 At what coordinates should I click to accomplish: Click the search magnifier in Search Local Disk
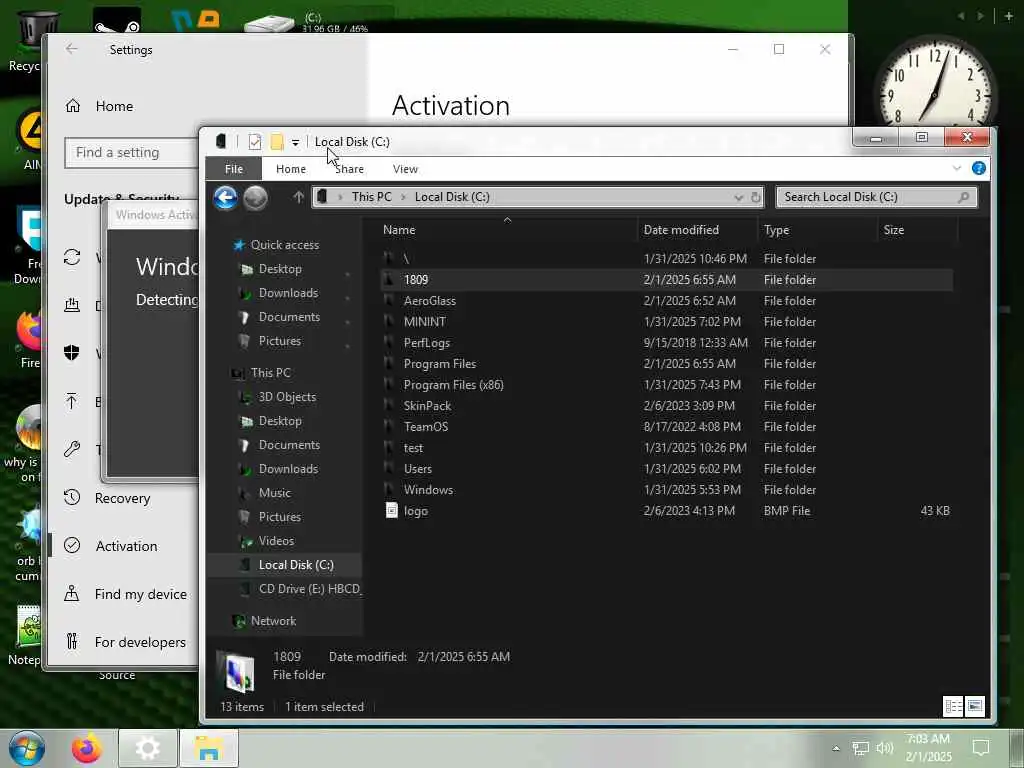point(963,197)
